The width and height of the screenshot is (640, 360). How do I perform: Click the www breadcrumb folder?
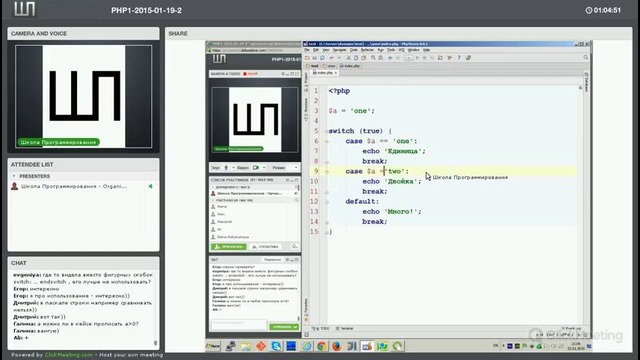329,66
